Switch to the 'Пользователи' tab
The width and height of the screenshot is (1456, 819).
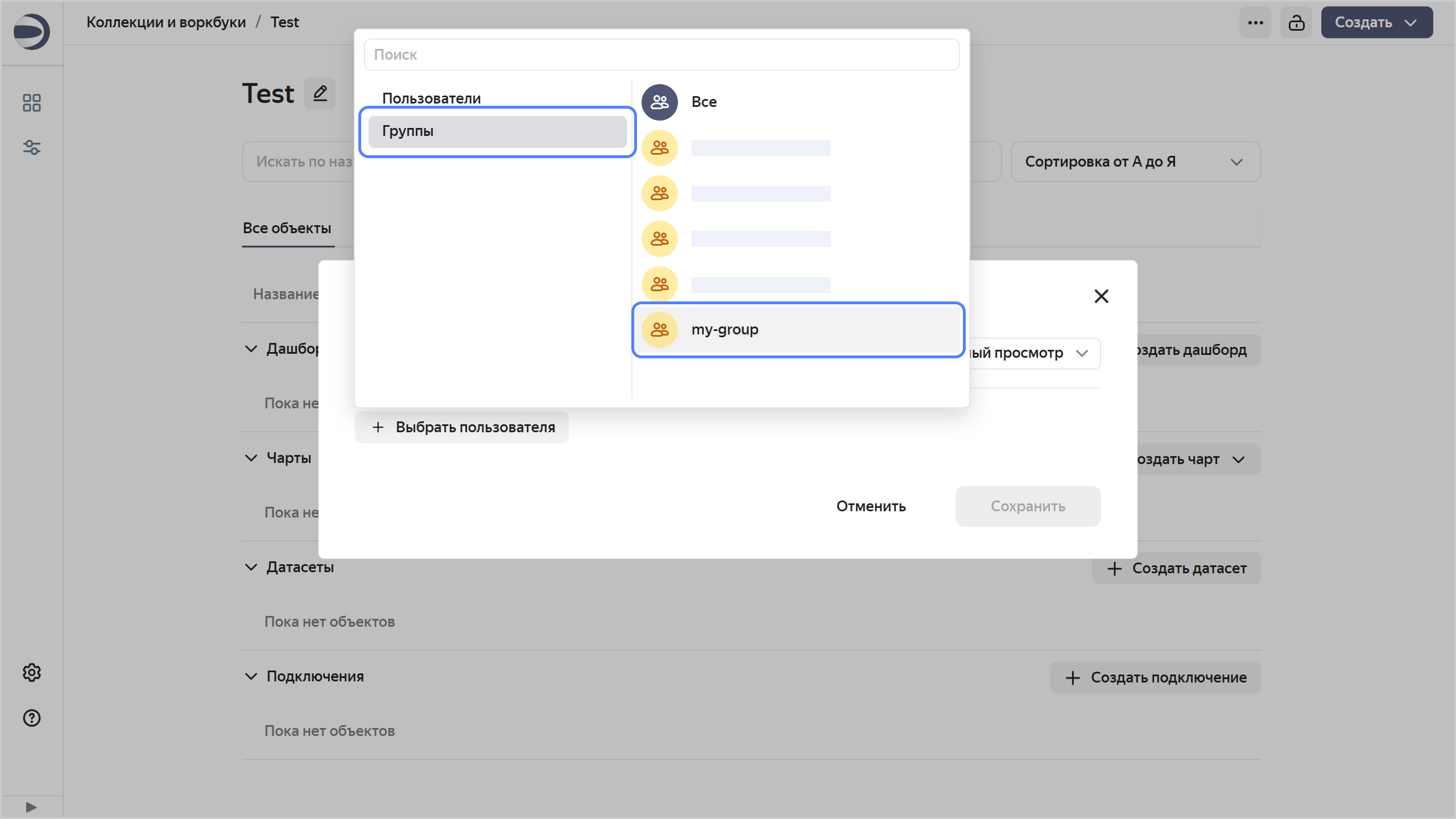coord(431,98)
